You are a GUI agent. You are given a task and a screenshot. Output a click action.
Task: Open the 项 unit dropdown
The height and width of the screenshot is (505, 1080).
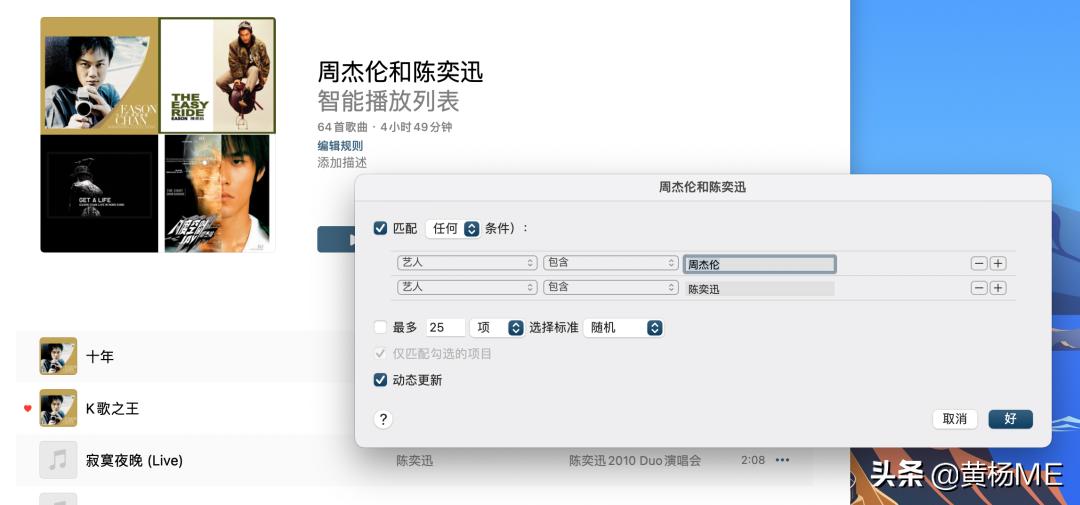(x=497, y=328)
